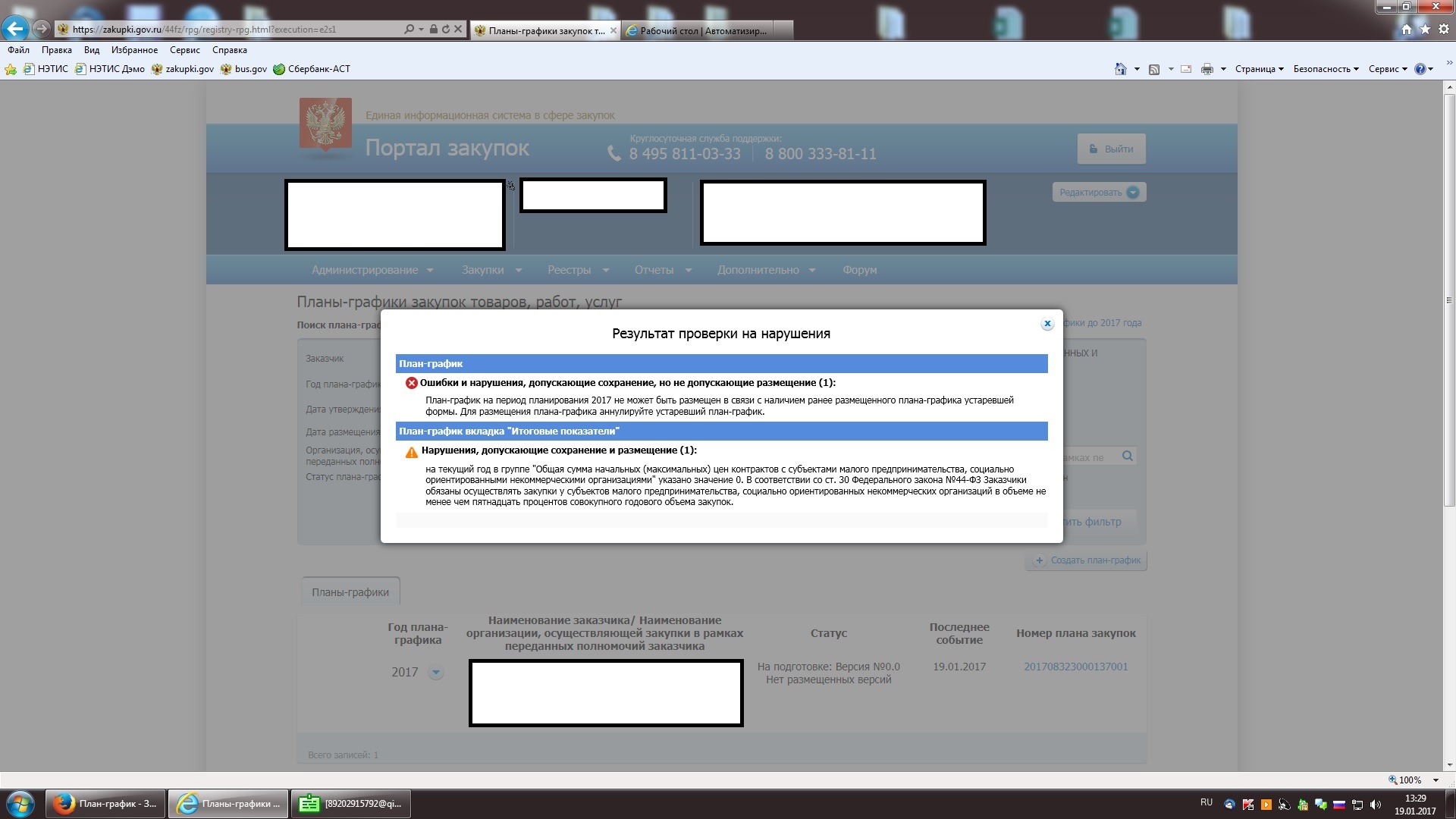This screenshot has width=1456, height=819.
Task: Click the refresh icon in address bar
Action: tap(446, 30)
